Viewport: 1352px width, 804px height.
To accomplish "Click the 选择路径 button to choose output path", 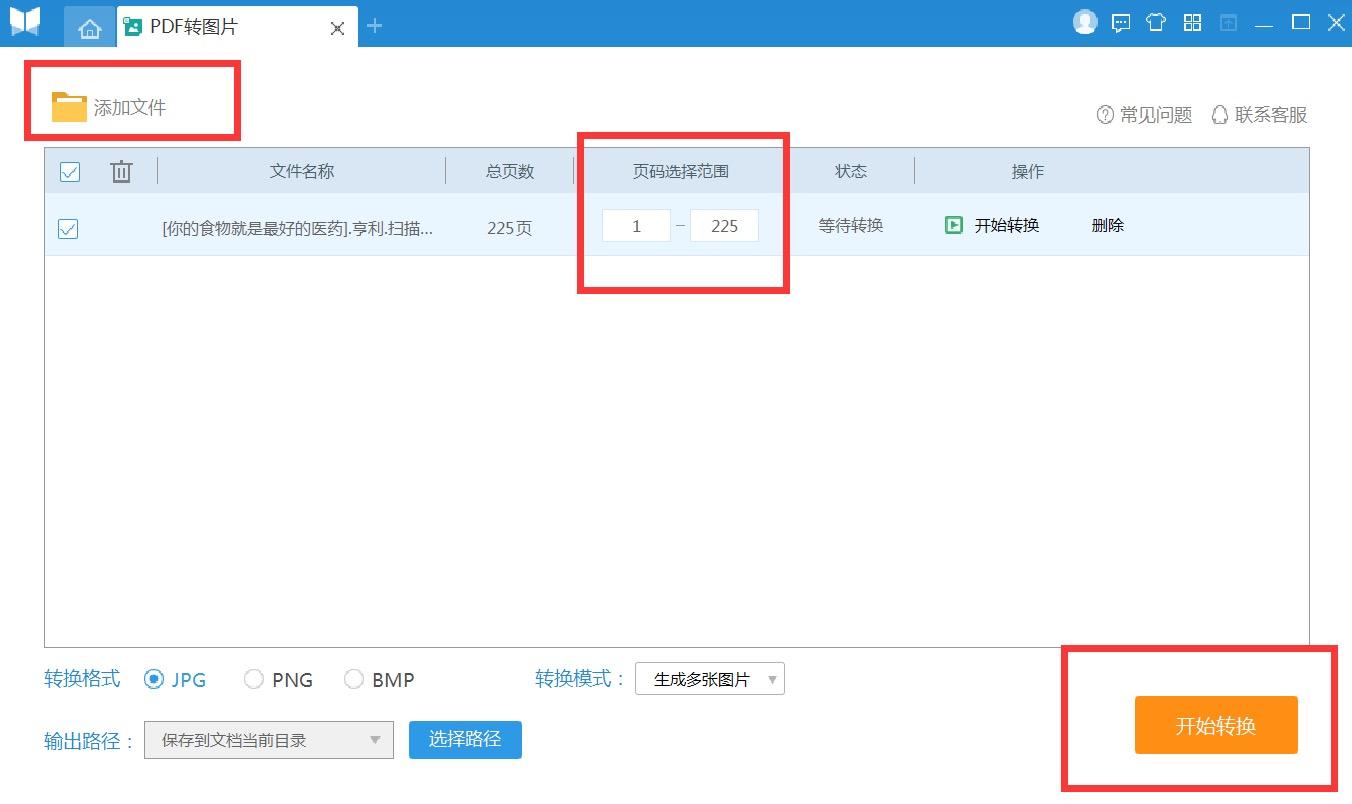I will click(x=465, y=740).
